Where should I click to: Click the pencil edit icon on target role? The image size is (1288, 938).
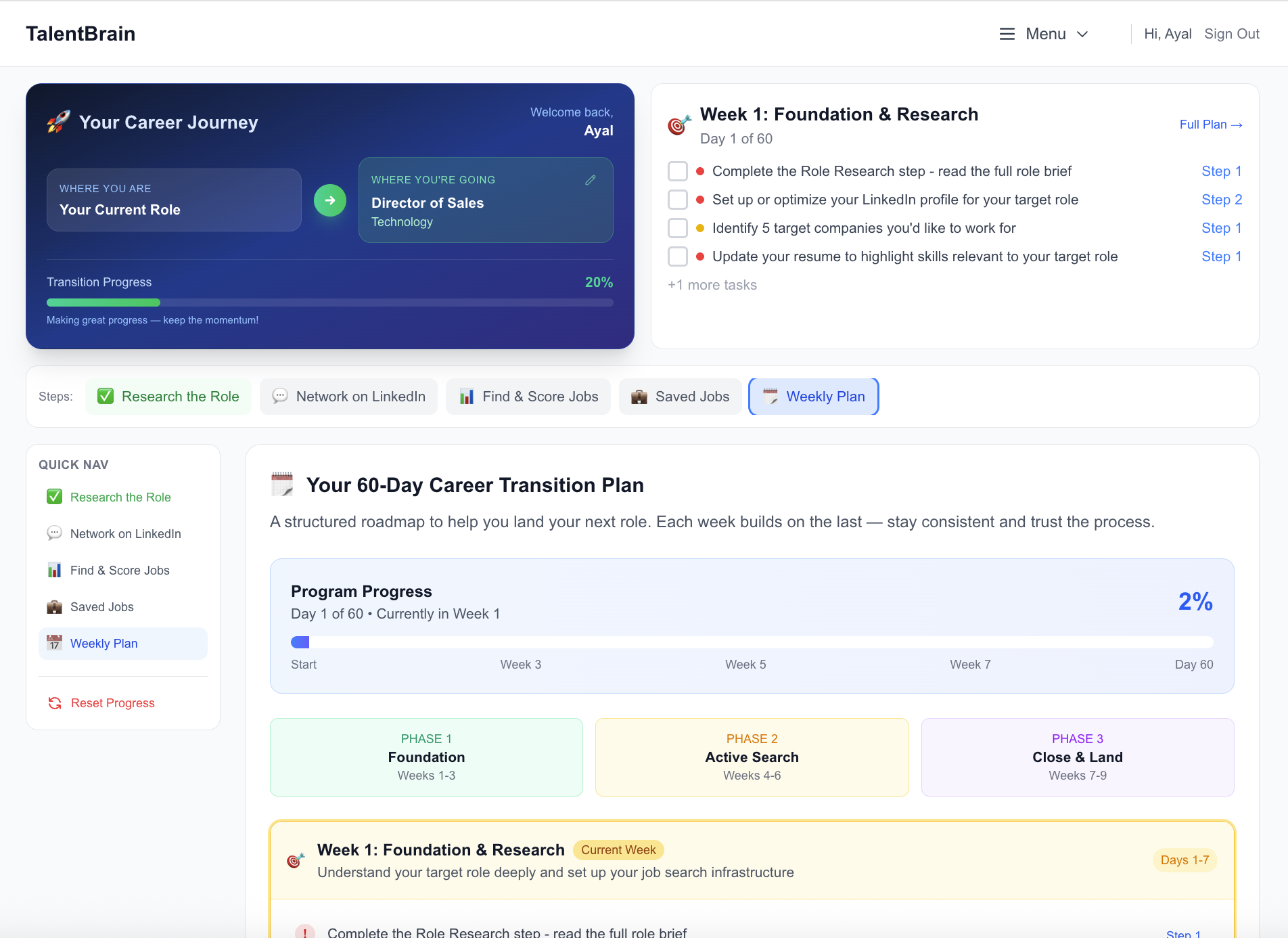590,179
